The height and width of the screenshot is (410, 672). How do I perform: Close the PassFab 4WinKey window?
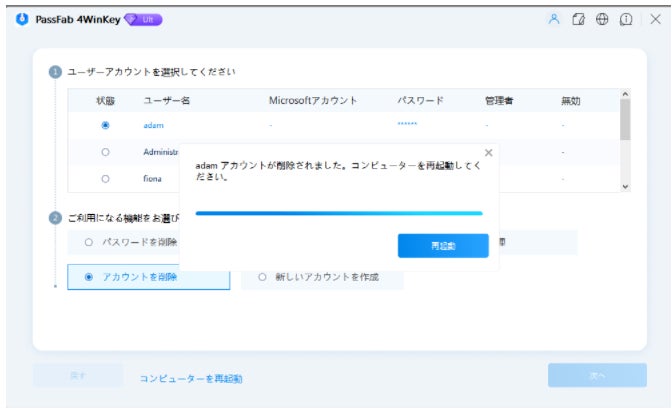(x=655, y=19)
